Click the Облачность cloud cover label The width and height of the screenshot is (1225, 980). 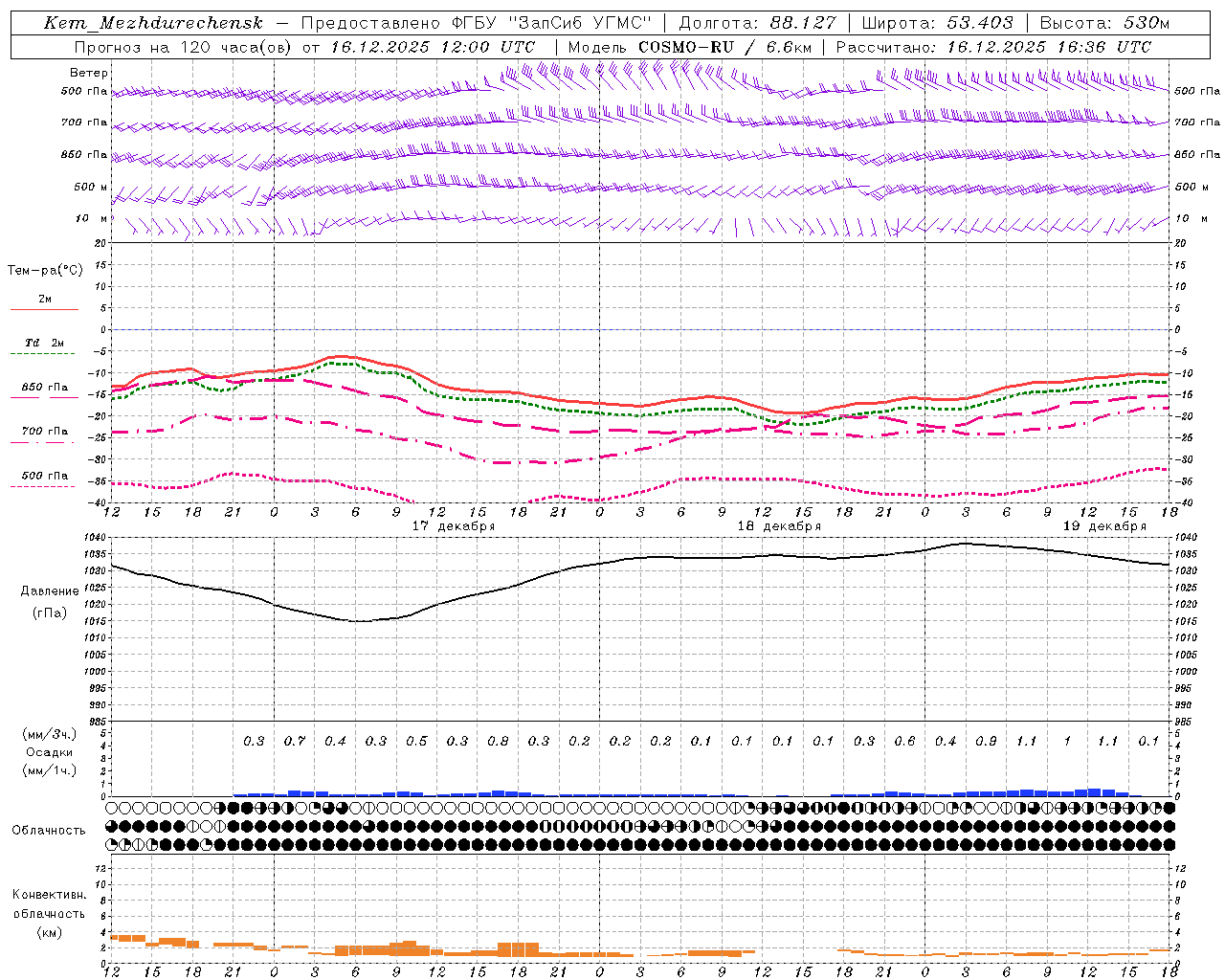(49, 830)
